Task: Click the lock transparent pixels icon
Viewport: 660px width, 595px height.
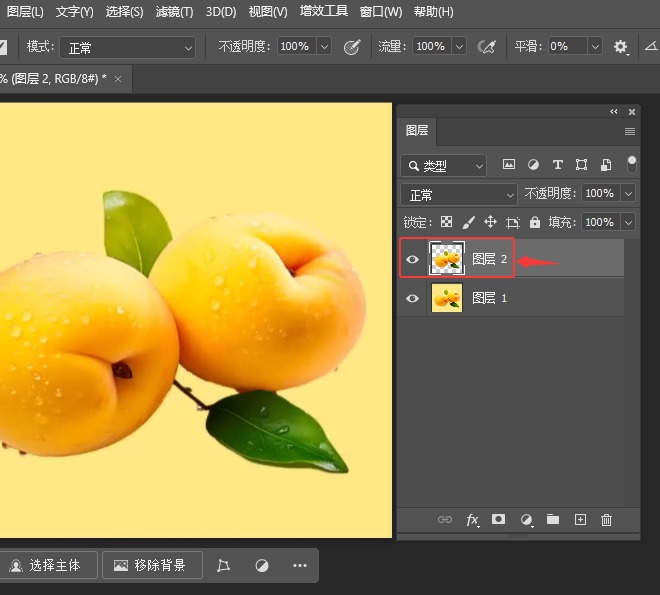Action: [447, 222]
